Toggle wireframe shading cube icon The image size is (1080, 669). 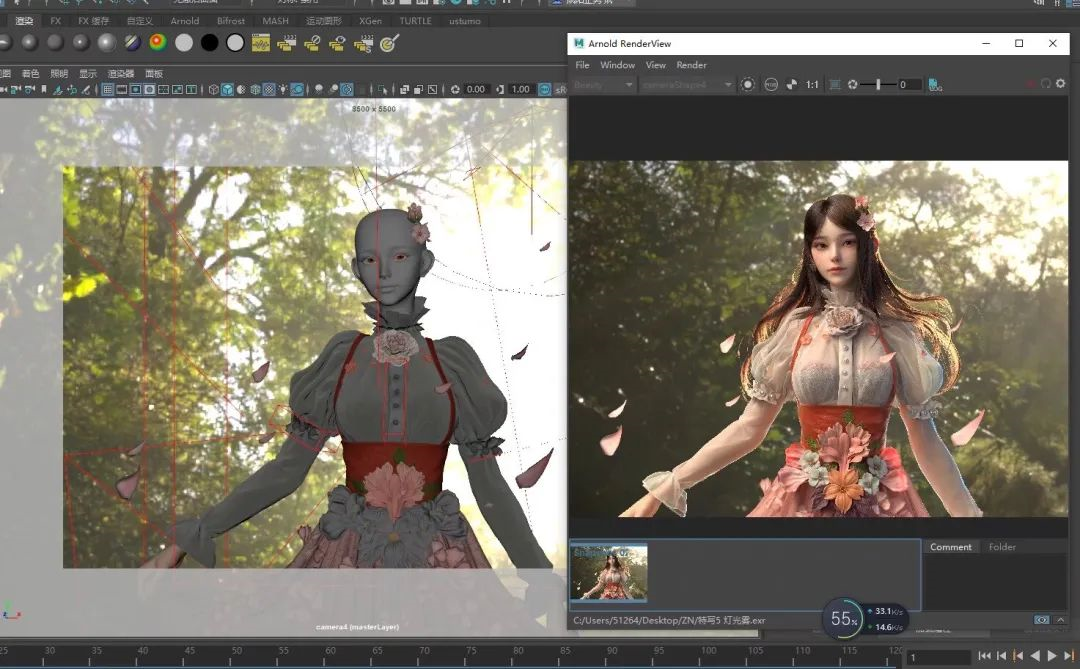(214, 90)
